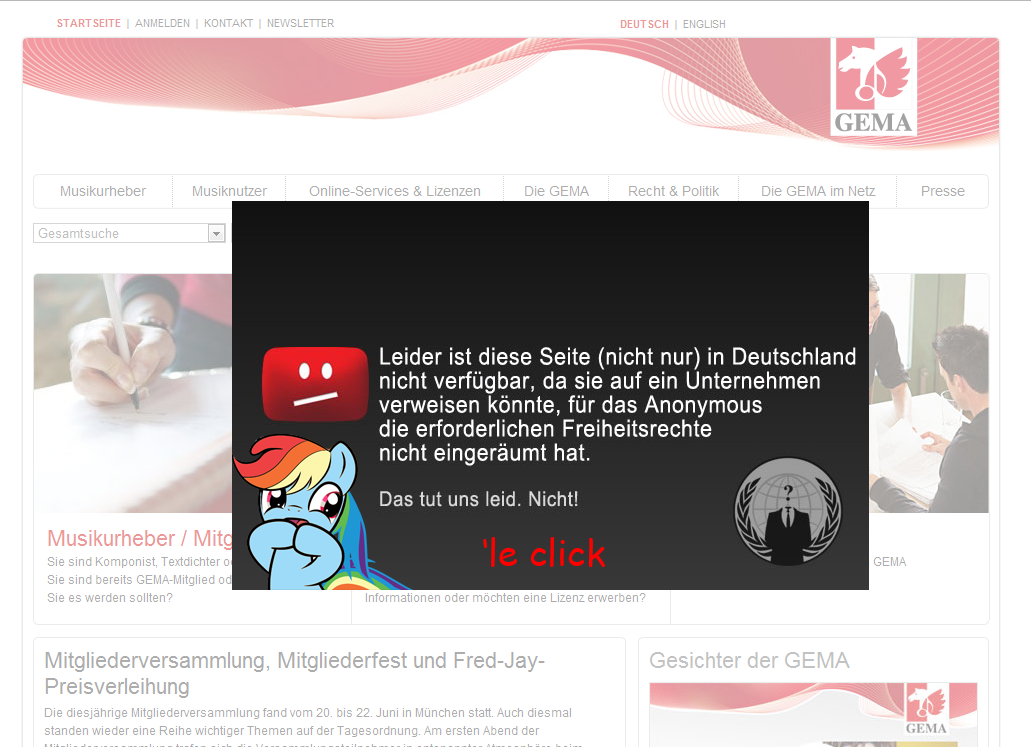Click the small GEMA logo in the Gesichter banner

point(926,709)
